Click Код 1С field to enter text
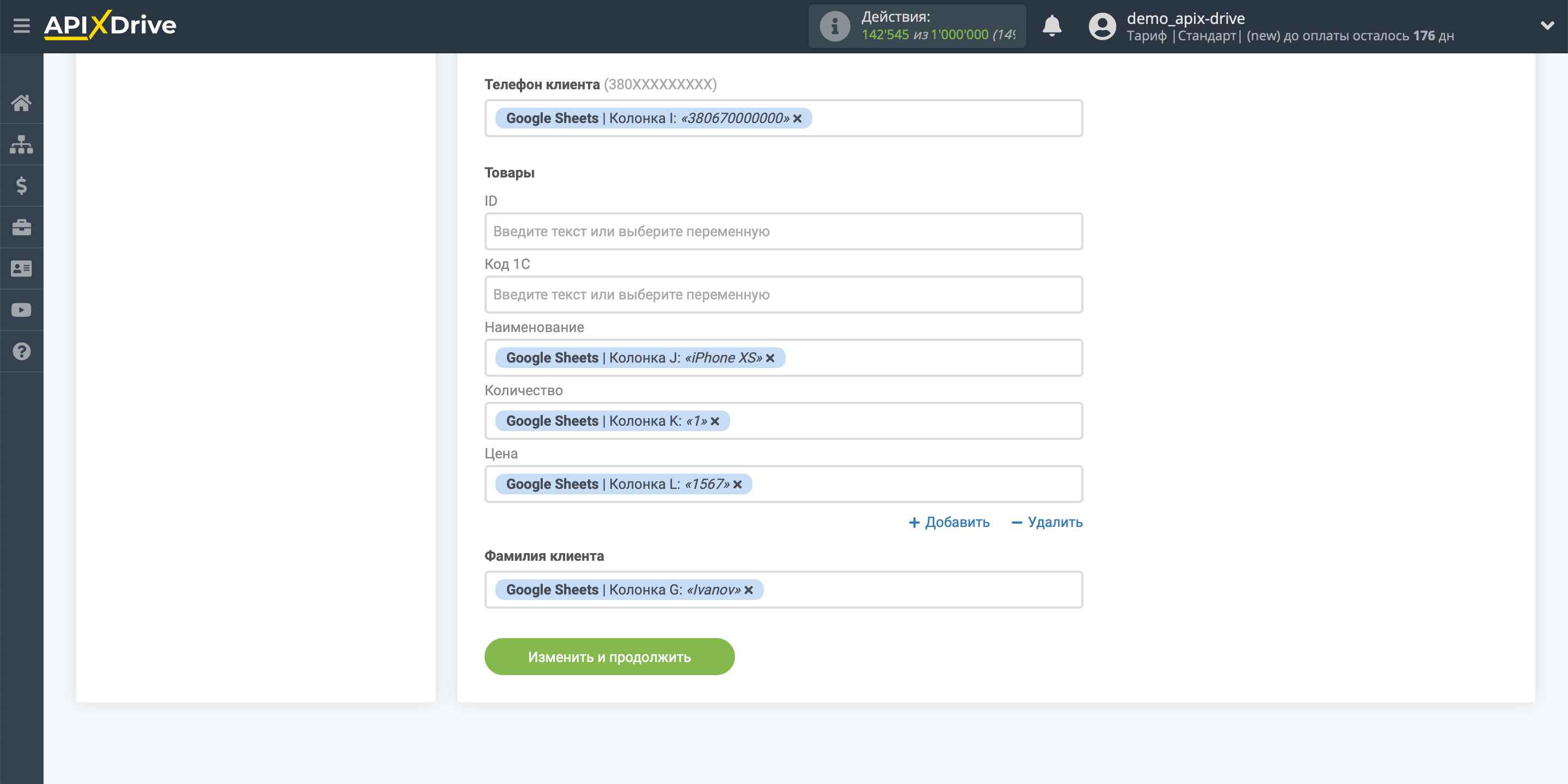Viewport: 1568px width, 784px height. [783, 294]
